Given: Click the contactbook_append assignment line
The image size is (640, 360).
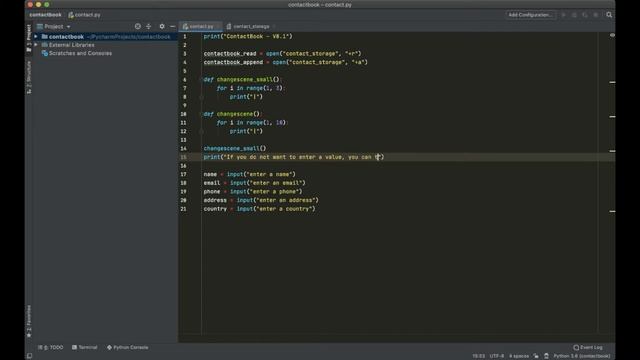Looking at the screenshot, I should [x=286, y=62].
